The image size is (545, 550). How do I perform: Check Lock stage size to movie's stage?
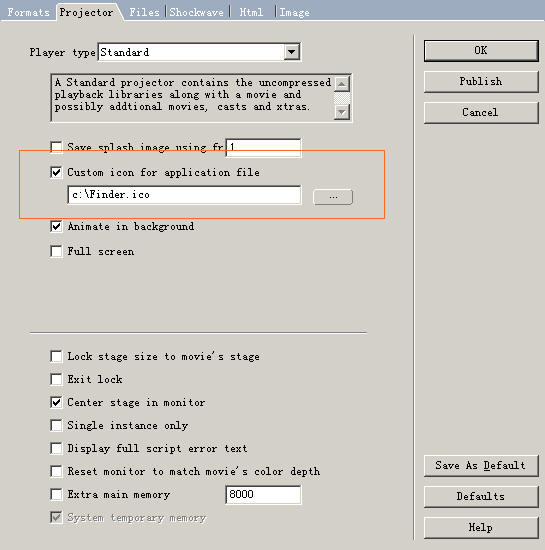(56, 356)
